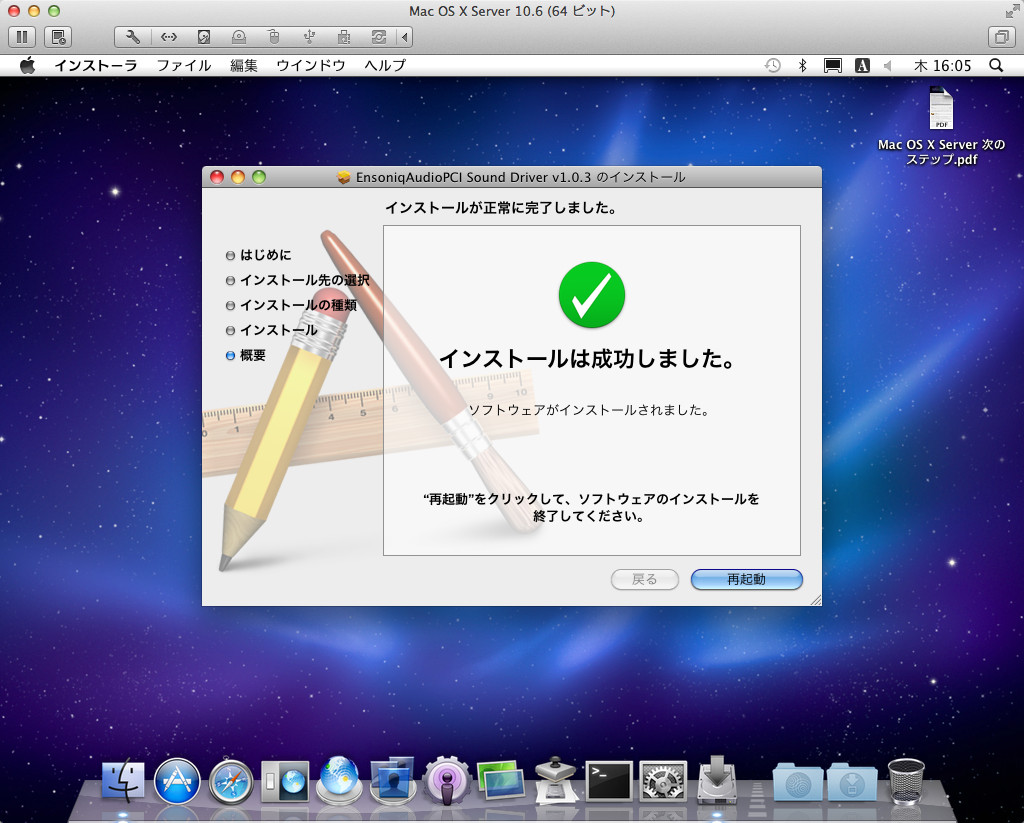Click the Installer disk-arrow Dock icon

pos(716,781)
